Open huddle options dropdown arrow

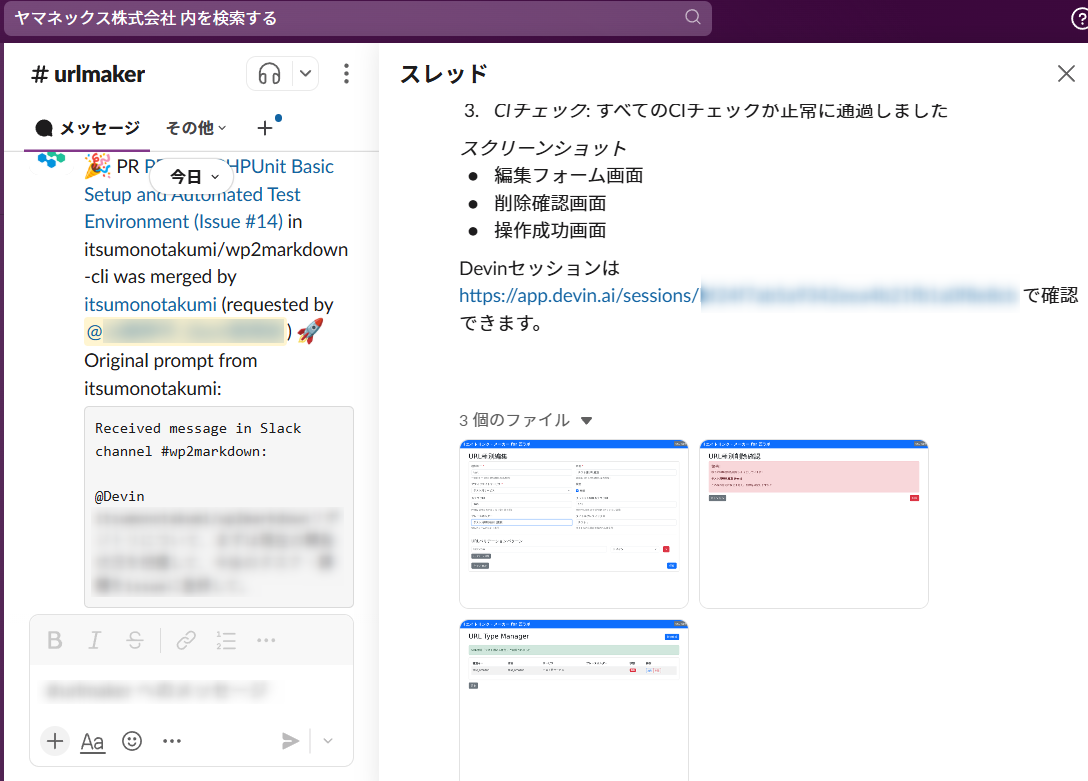(305, 74)
